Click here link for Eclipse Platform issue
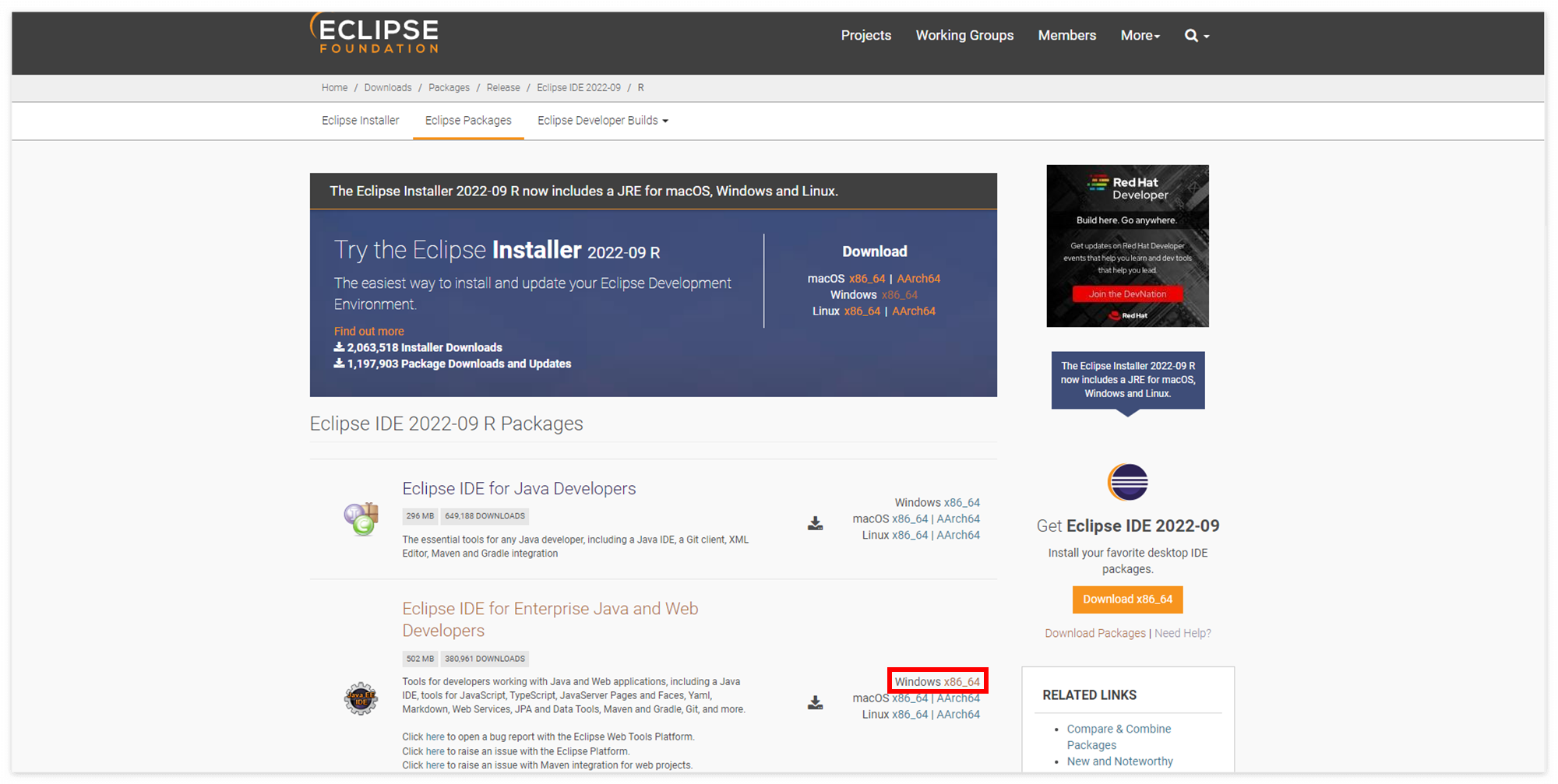 click(x=435, y=751)
